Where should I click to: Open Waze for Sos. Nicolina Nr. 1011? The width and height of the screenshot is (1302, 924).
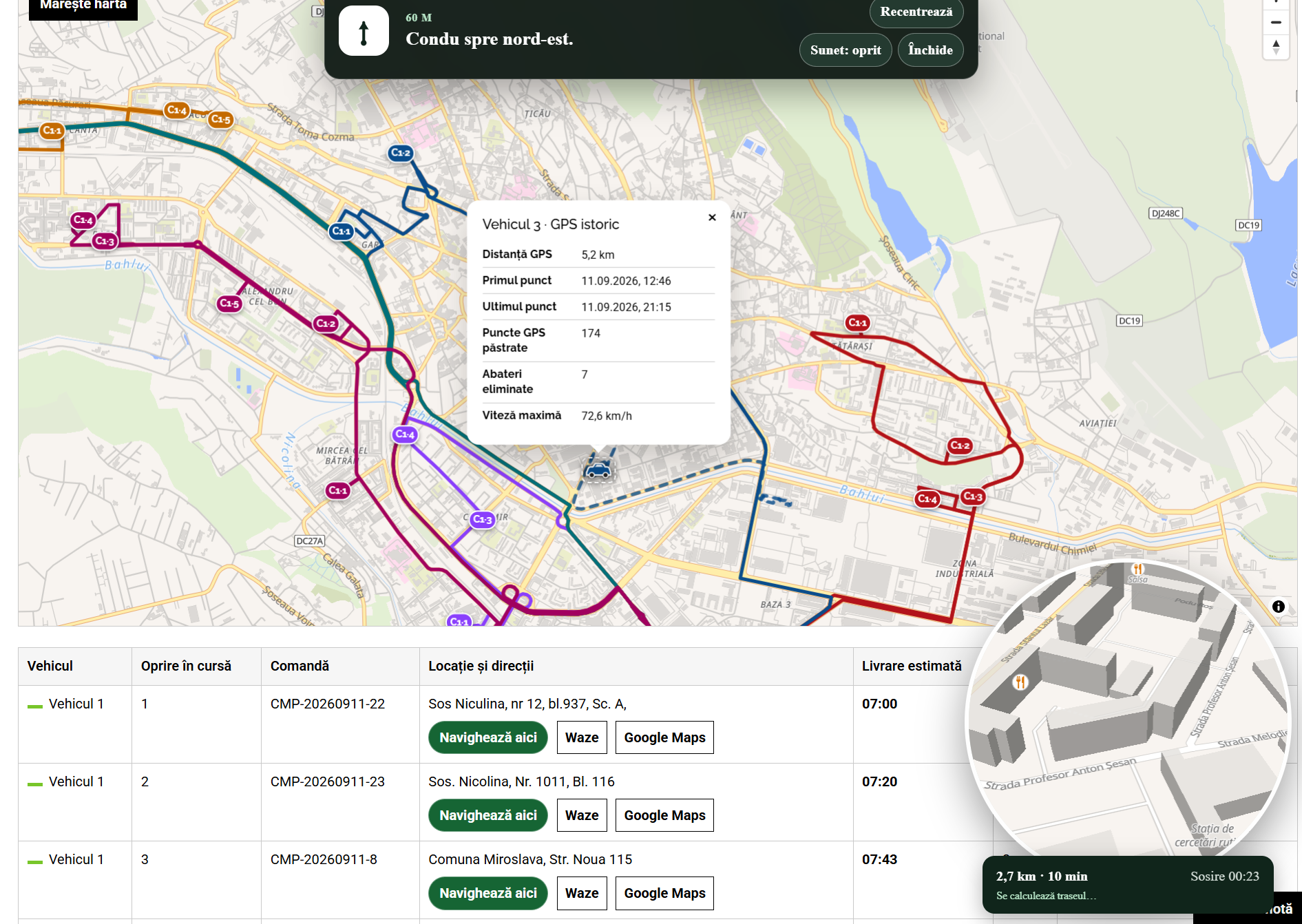tap(582, 815)
